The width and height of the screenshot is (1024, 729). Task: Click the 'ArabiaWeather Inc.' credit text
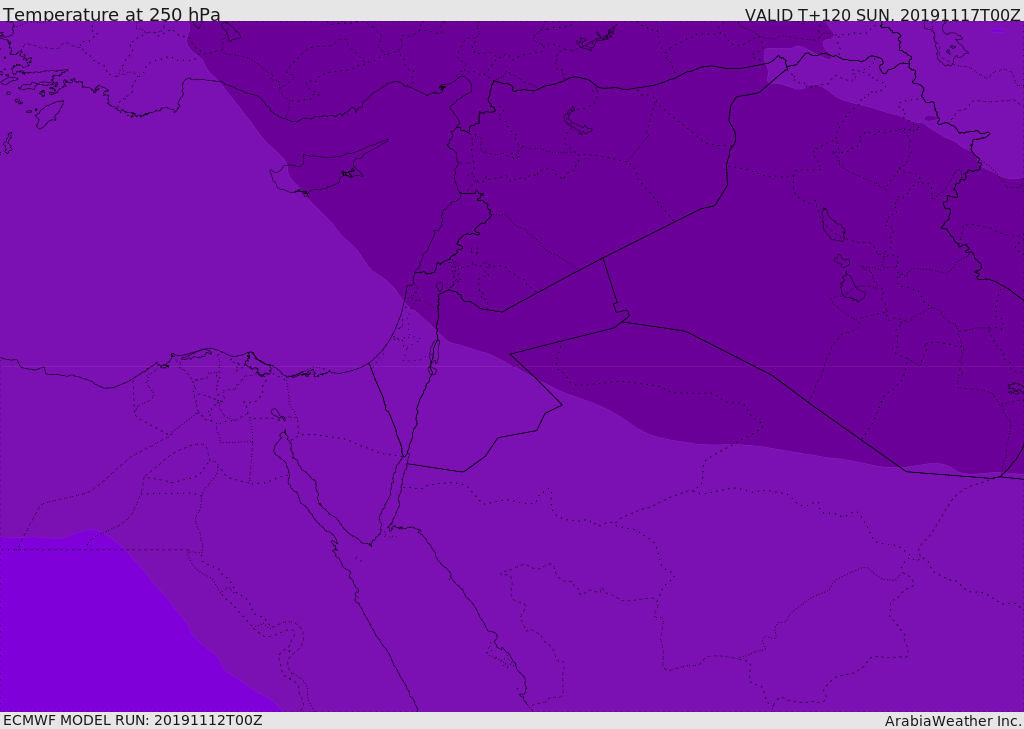click(x=953, y=721)
